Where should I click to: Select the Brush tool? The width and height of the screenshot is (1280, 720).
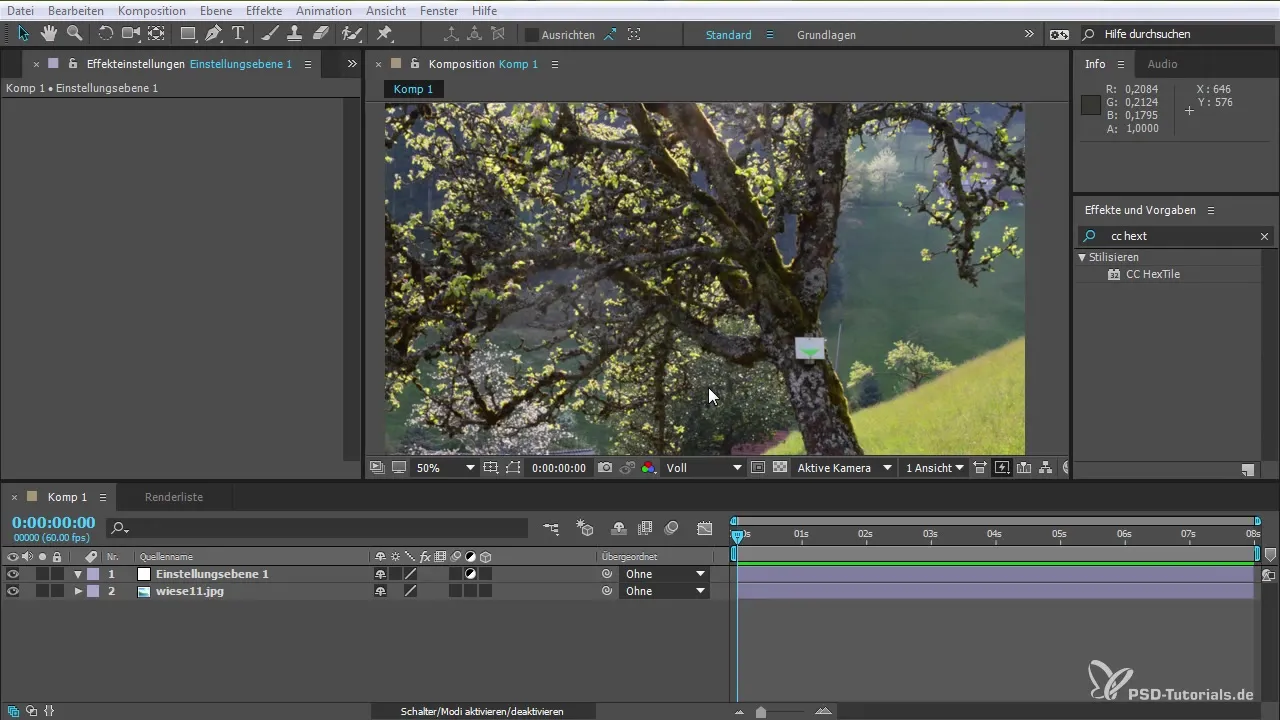click(x=270, y=34)
